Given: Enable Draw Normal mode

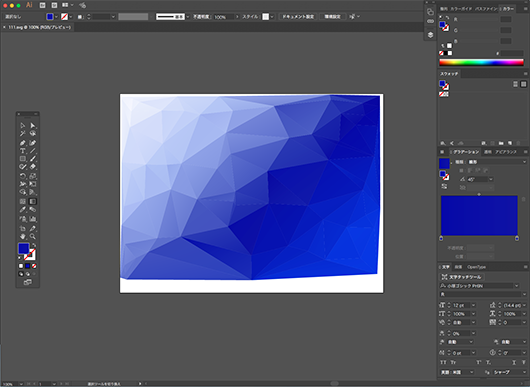Looking at the screenshot, I should pos(21,274).
